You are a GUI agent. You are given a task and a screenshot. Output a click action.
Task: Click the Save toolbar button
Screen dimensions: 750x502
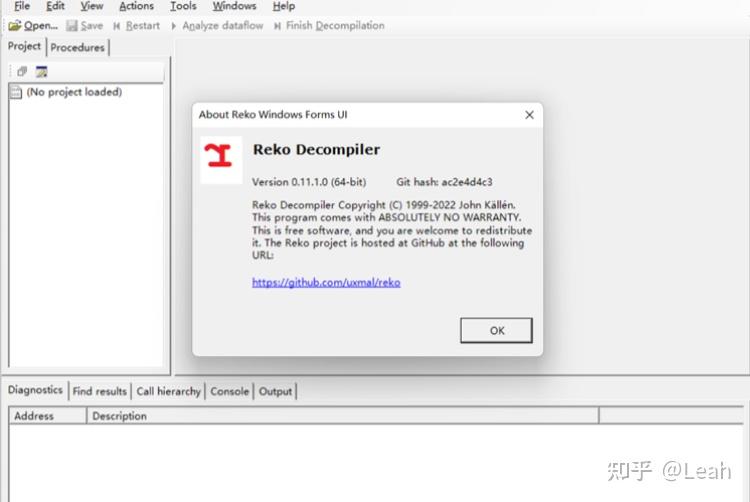[85, 25]
